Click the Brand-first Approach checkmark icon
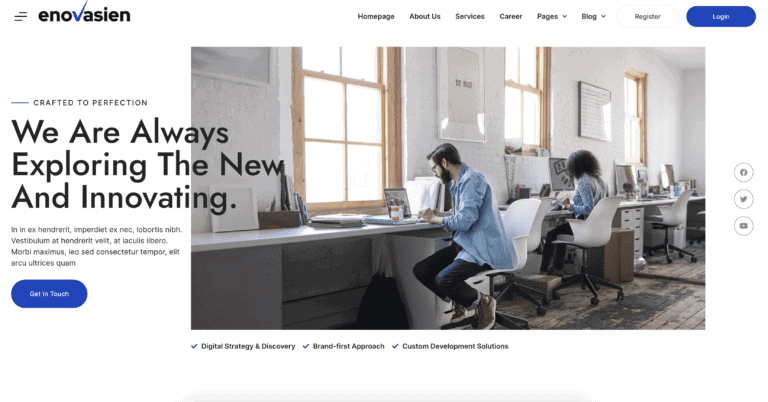This screenshot has height=402, width=768. (x=306, y=346)
